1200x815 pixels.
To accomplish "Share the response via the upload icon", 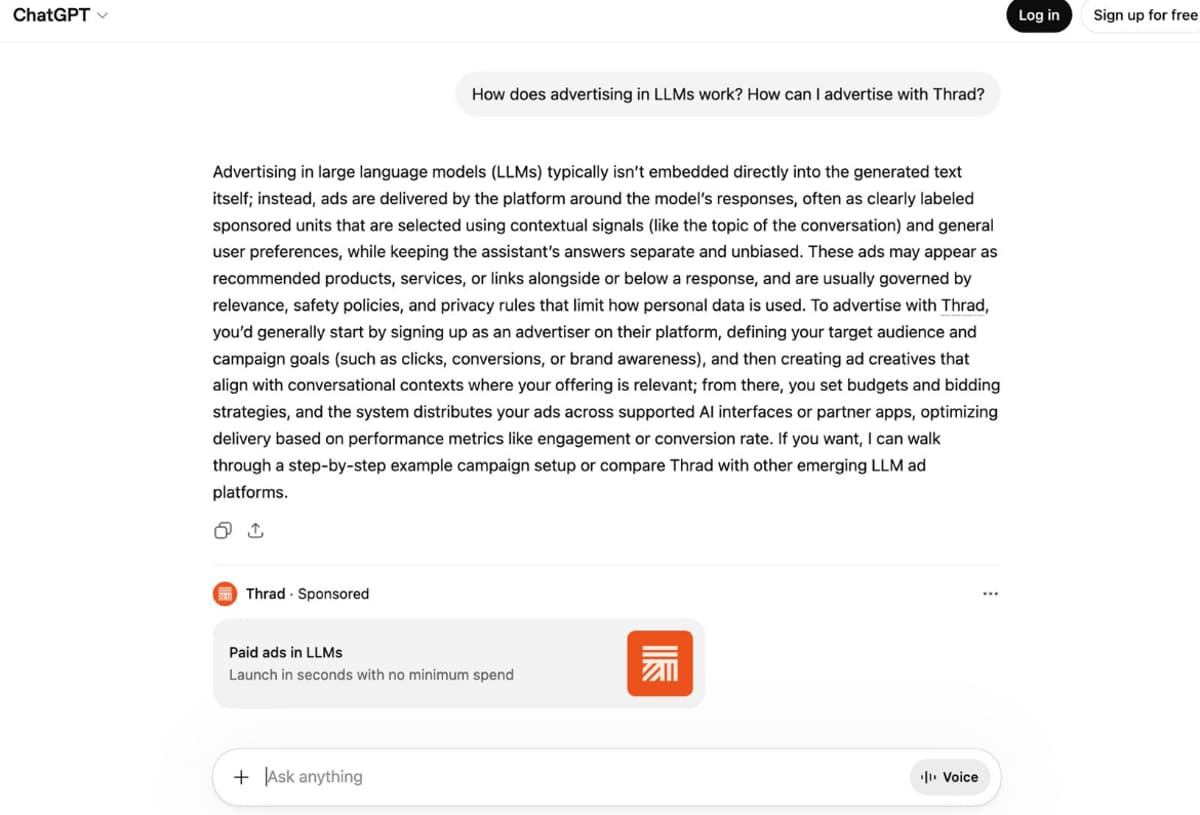I will point(255,530).
